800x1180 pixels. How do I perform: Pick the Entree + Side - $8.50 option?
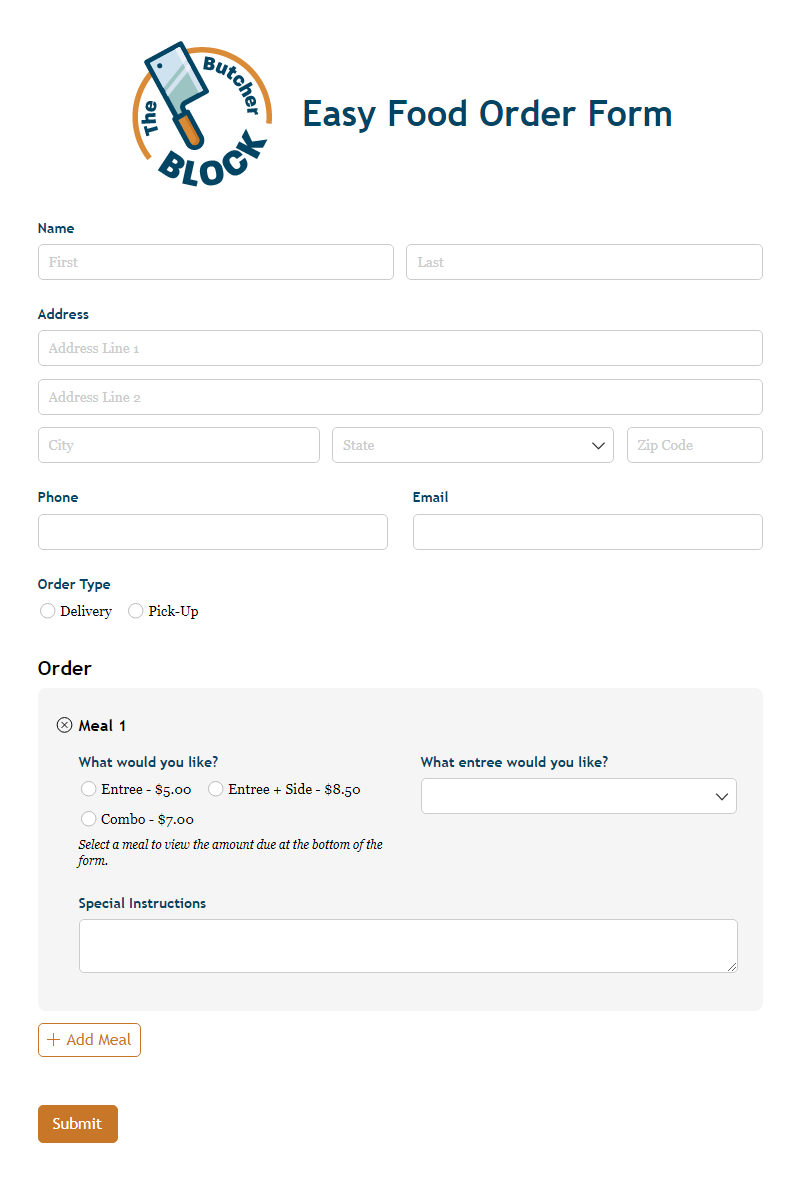point(216,789)
